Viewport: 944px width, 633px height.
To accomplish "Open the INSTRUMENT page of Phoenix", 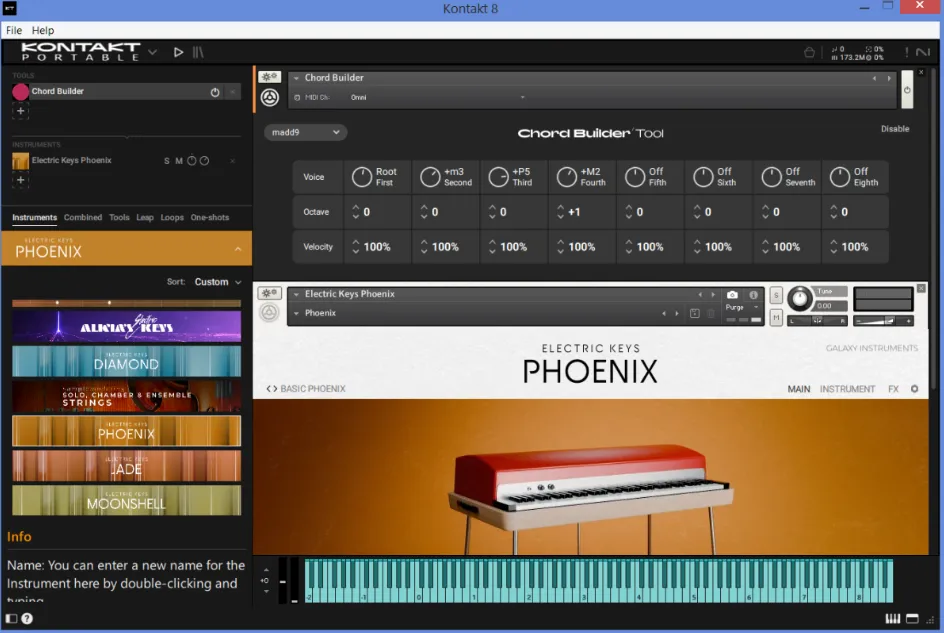I will point(847,389).
